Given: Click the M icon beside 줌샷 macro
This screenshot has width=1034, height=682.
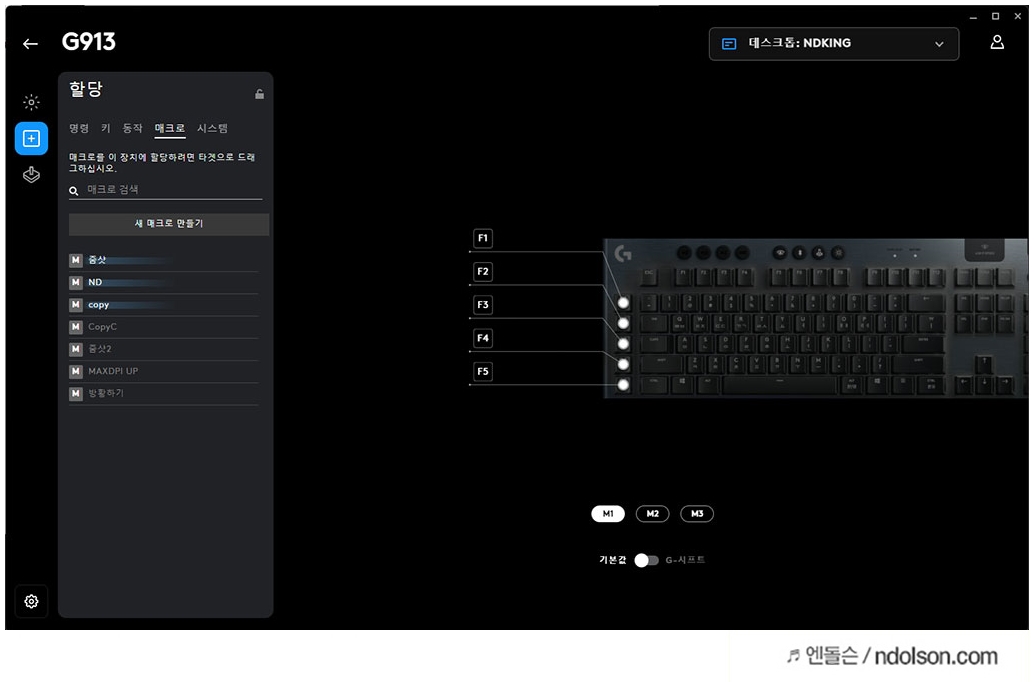Looking at the screenshot, I should pos(76,260).
